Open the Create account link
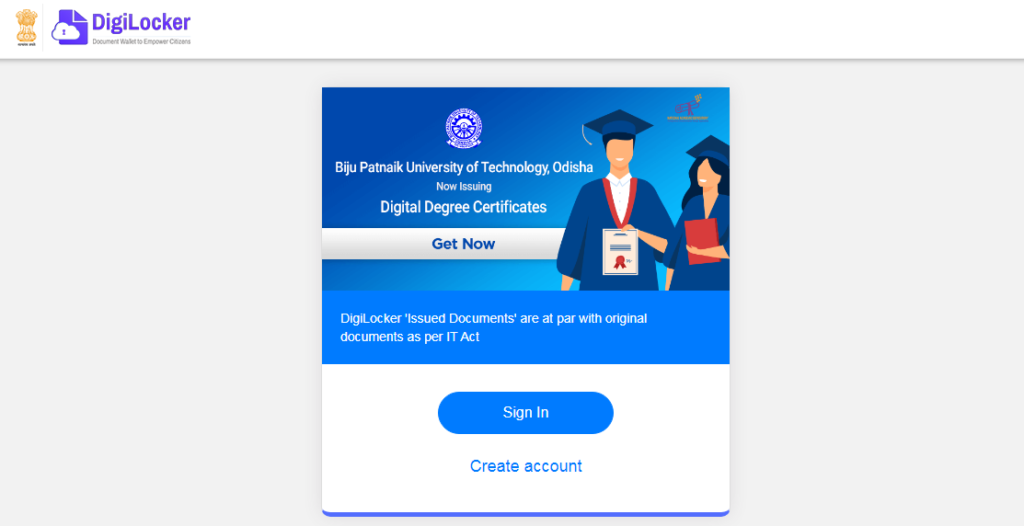 click(526, 467)
